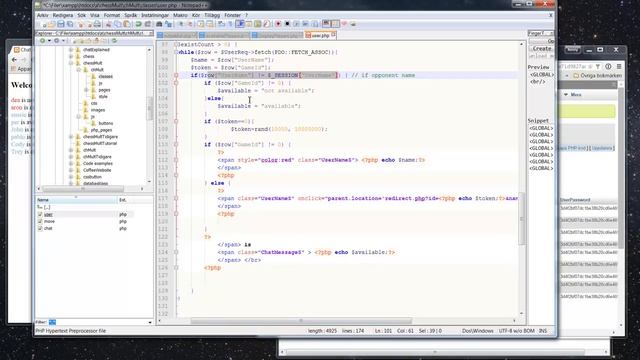Select the php_pages folder in the tree
This screenshot has height=360, width=640.
pos(101,130)
